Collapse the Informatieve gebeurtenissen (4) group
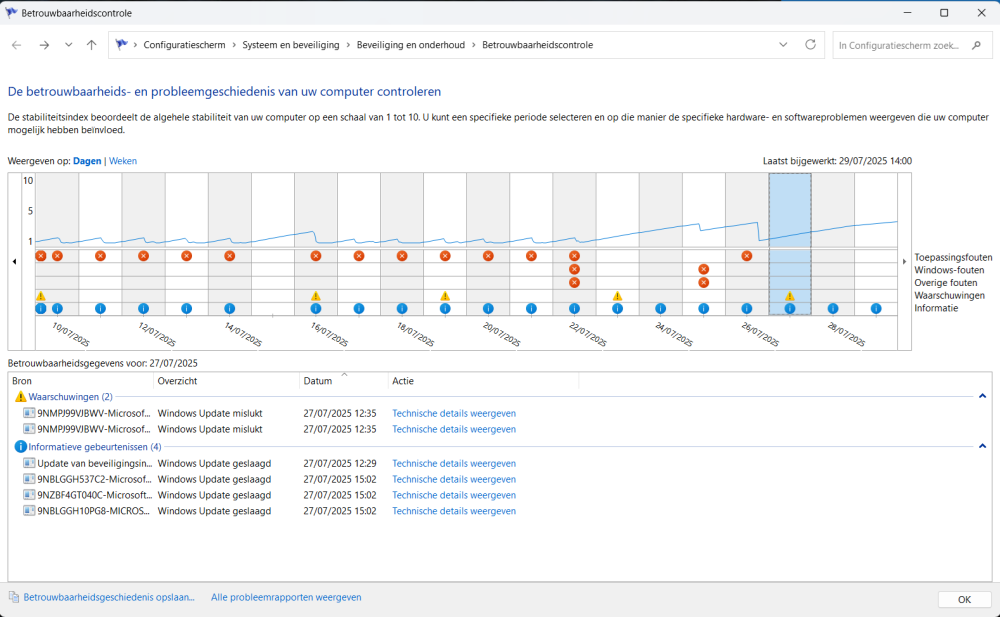1000x617 pixels. click(x=982, y=446)
